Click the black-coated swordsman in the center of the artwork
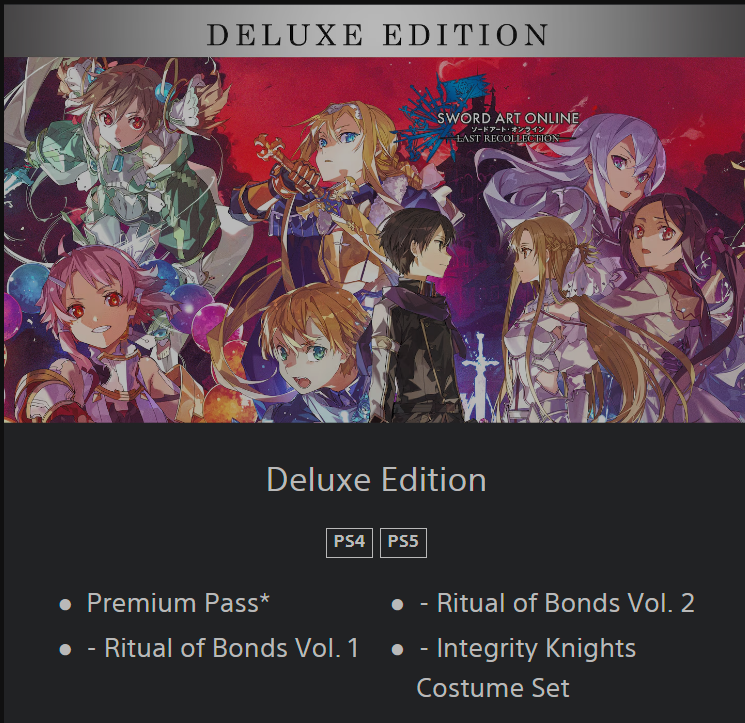Viewport: 745px width, 723px height. (414, 316)
